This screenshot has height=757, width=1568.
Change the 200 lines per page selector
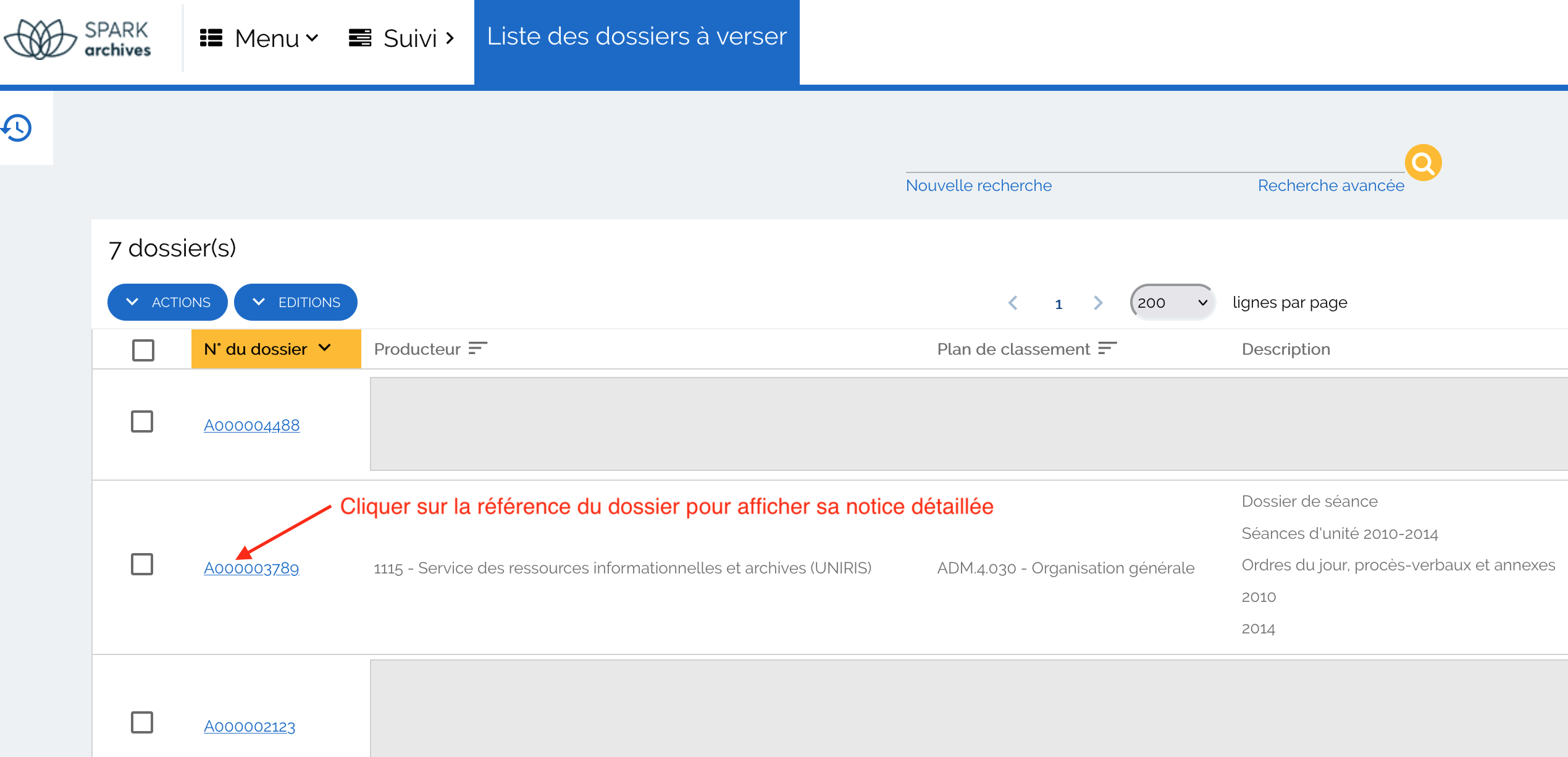(x=1172, y=303)
